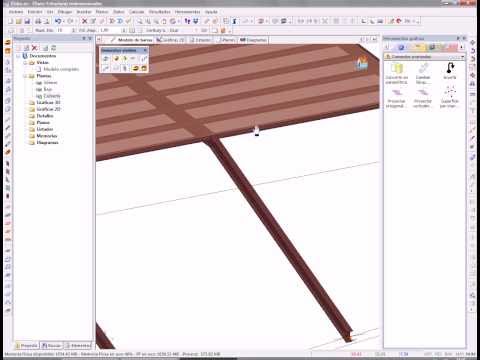The height and width of the screenshot is (360, 480).
Task: Click the blue globe icon in right panel toolbar
Action: 401,48
